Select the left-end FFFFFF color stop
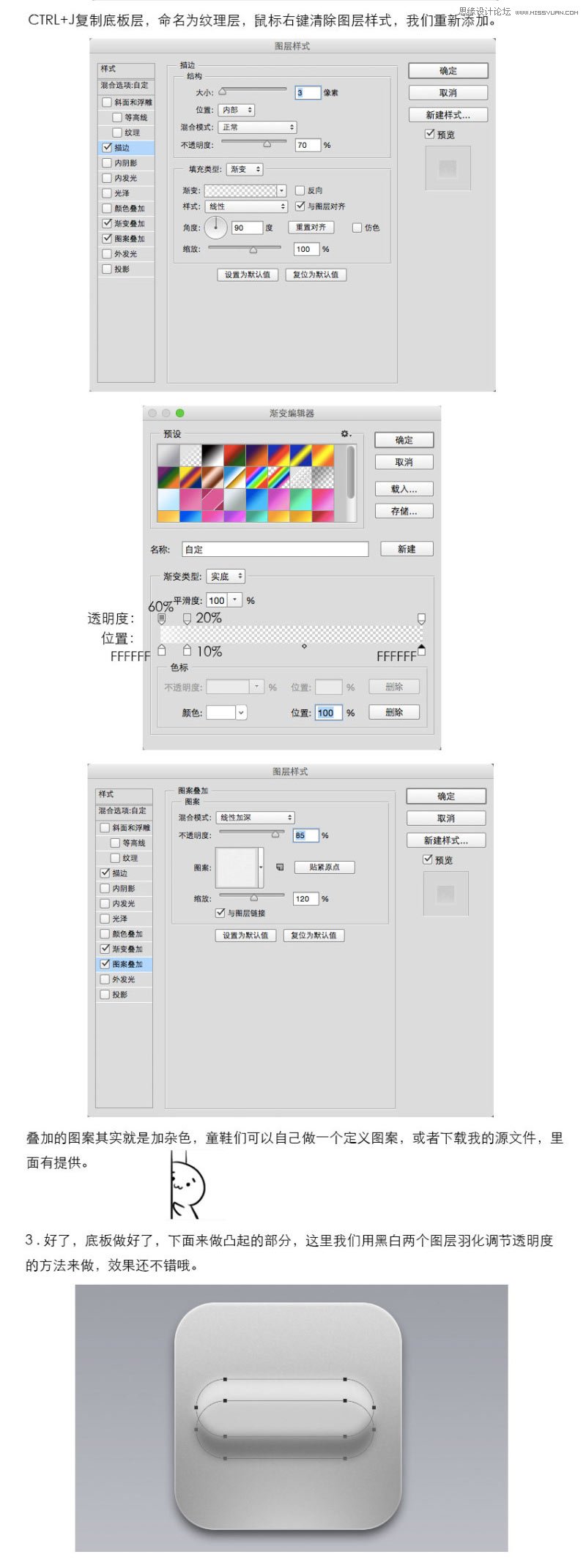The width and height of the screenshot is (586, 1568). tap(162, 650)
